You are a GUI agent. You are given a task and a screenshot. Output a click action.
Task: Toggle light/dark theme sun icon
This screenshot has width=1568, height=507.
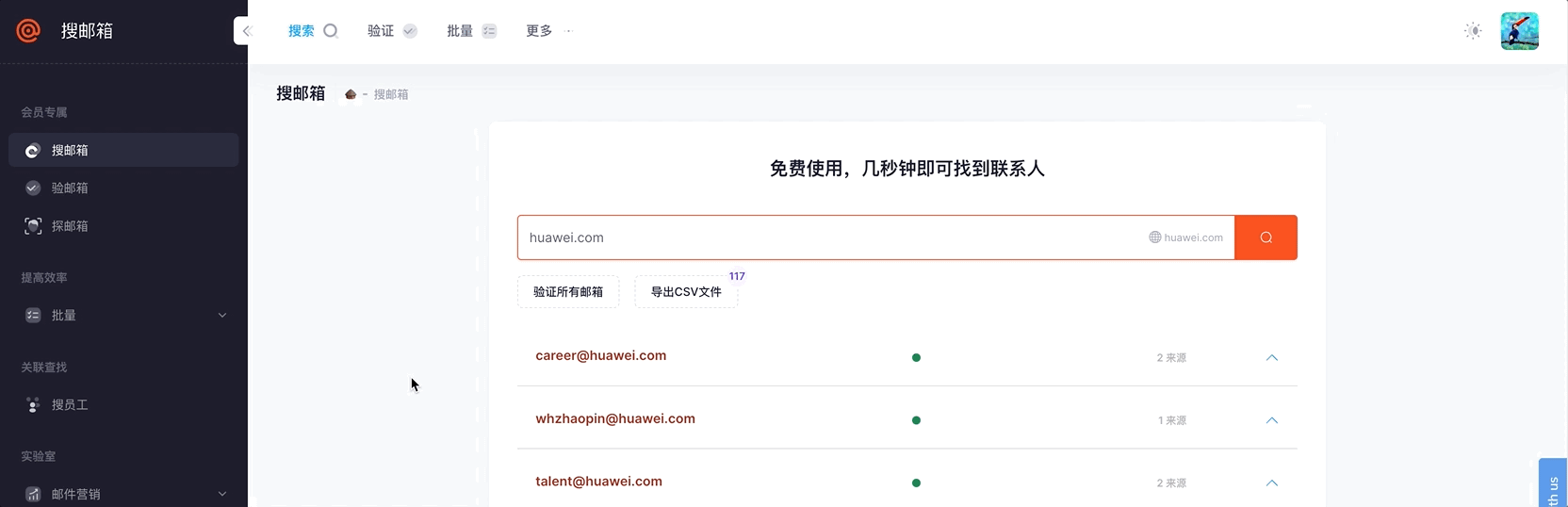tap(1473, 31)
